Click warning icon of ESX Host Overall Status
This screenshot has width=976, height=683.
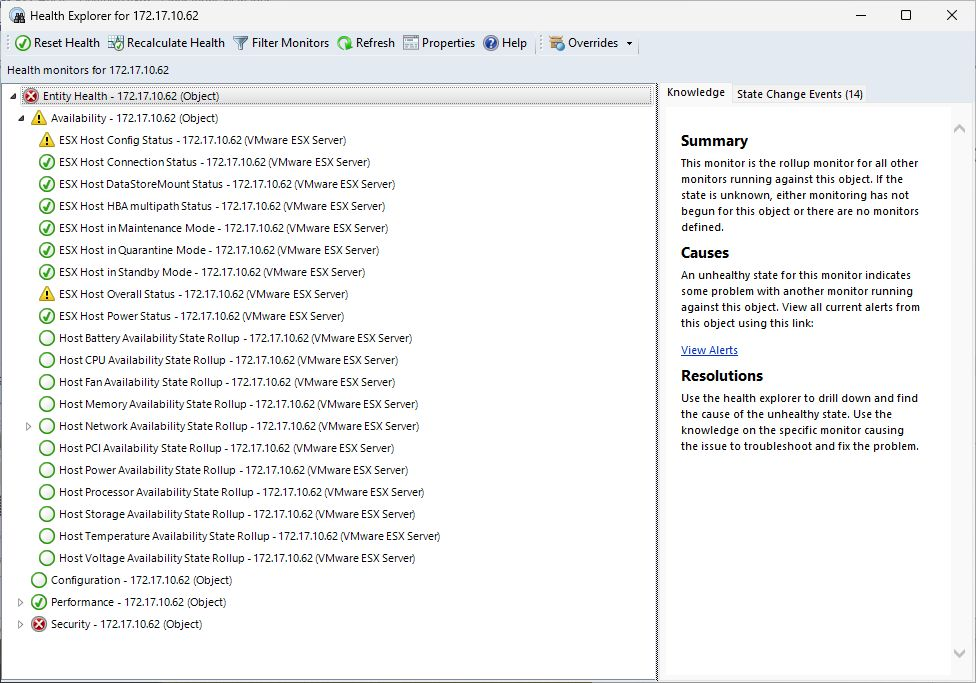[x=47, y=294]
